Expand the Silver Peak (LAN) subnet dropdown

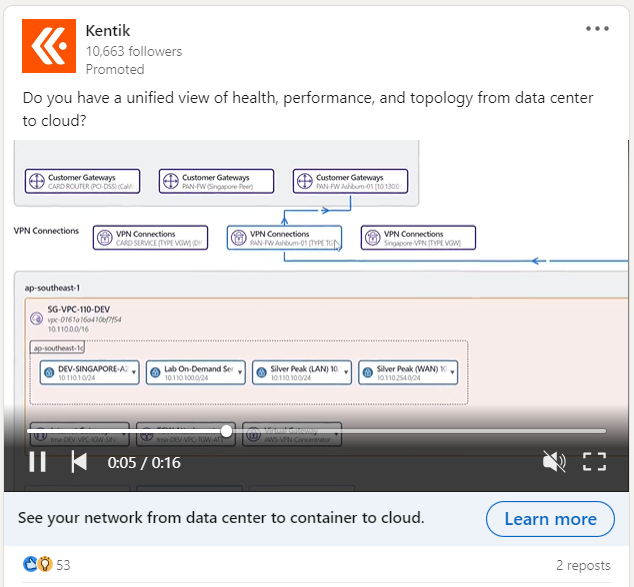[347, 372]
